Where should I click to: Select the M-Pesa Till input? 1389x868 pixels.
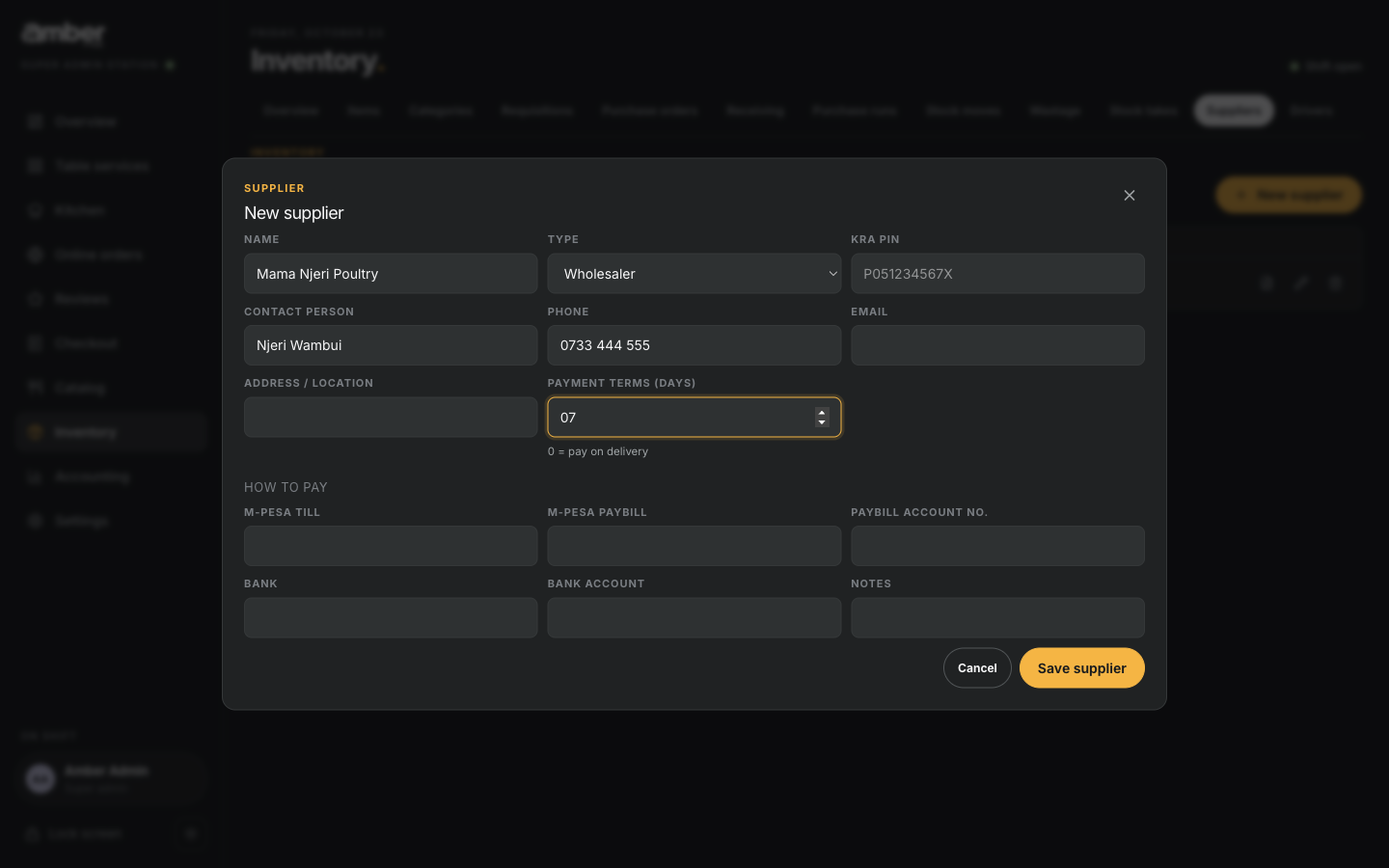click(x=391, y=546)
